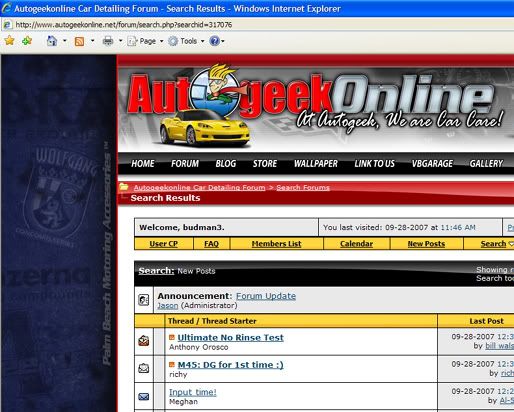
Task: Open the FAQ link
Action: click(211, 244)
